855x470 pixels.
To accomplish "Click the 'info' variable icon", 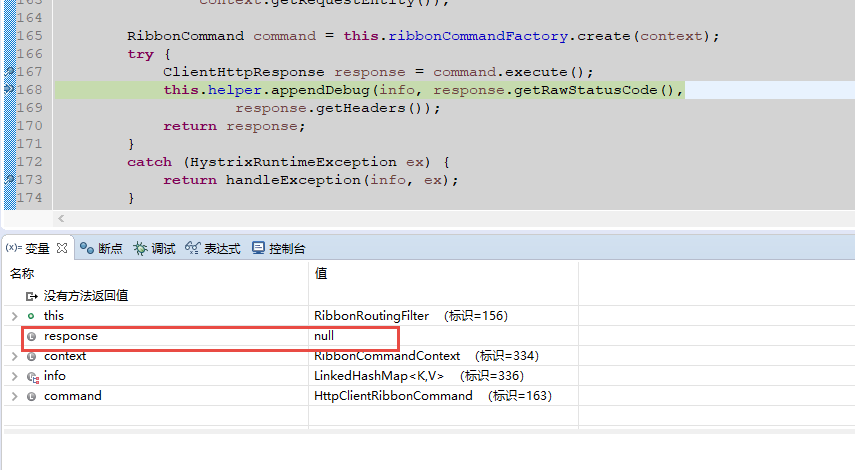I will point(32,376).
